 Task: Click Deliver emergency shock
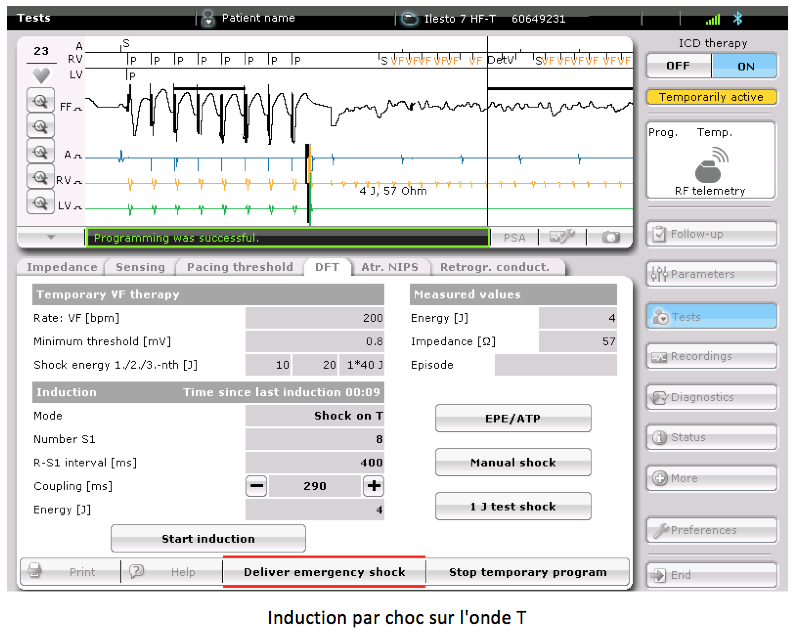(x=324, y=572)
